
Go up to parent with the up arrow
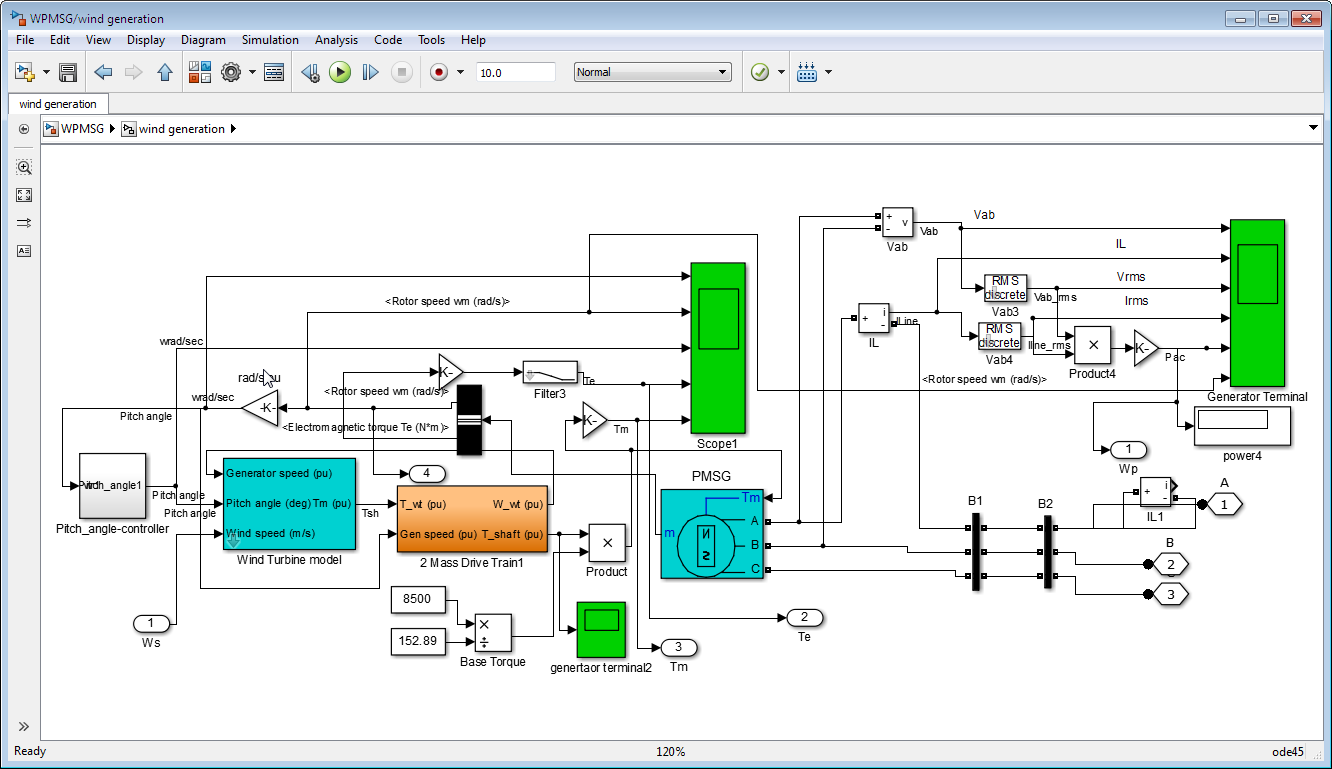[165, 72]
